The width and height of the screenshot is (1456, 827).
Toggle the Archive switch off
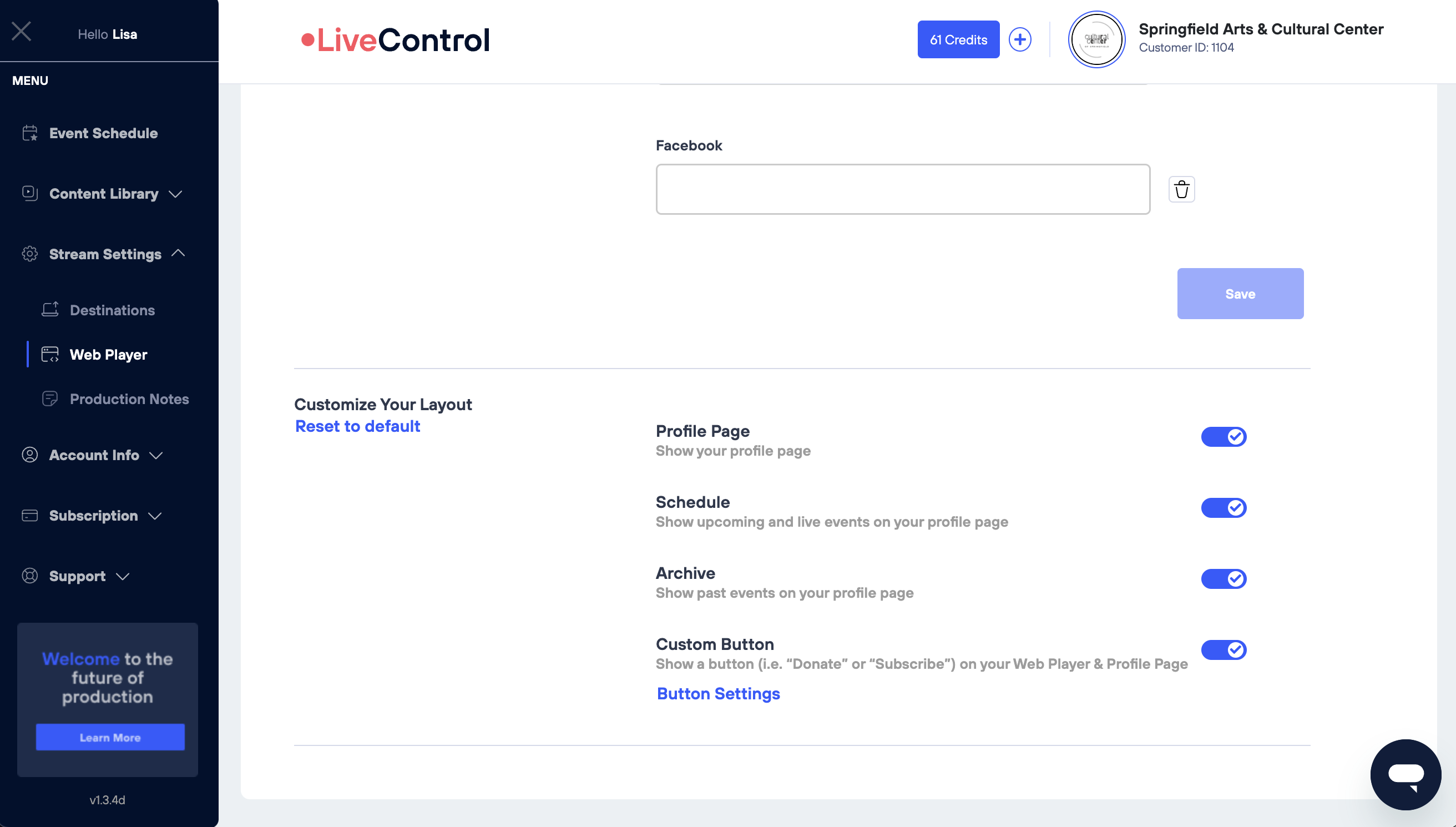tap(1224, 579)
